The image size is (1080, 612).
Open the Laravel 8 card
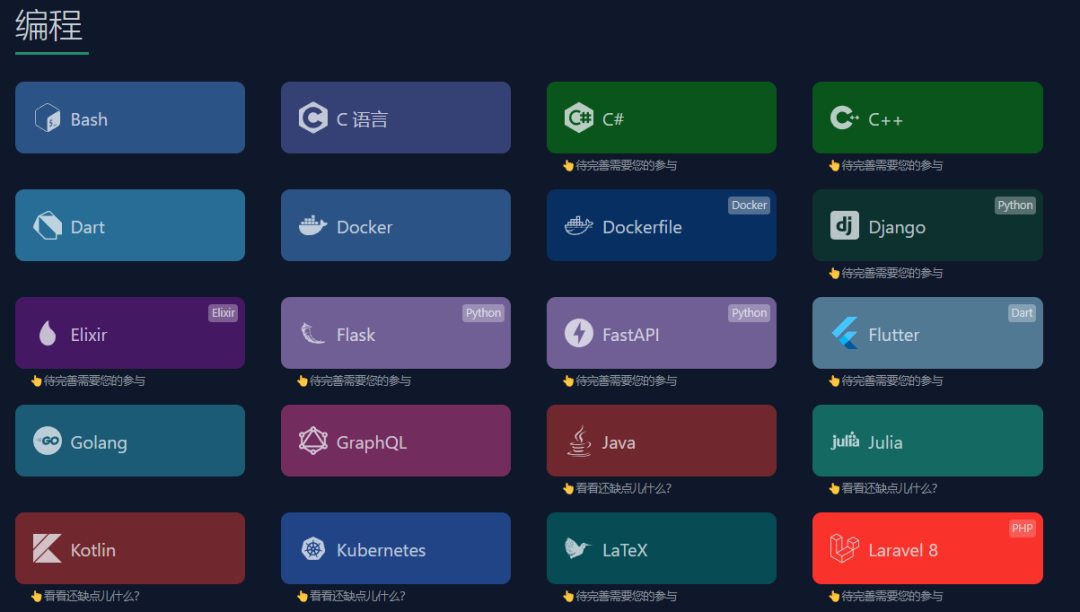click(x=928, y=549)
